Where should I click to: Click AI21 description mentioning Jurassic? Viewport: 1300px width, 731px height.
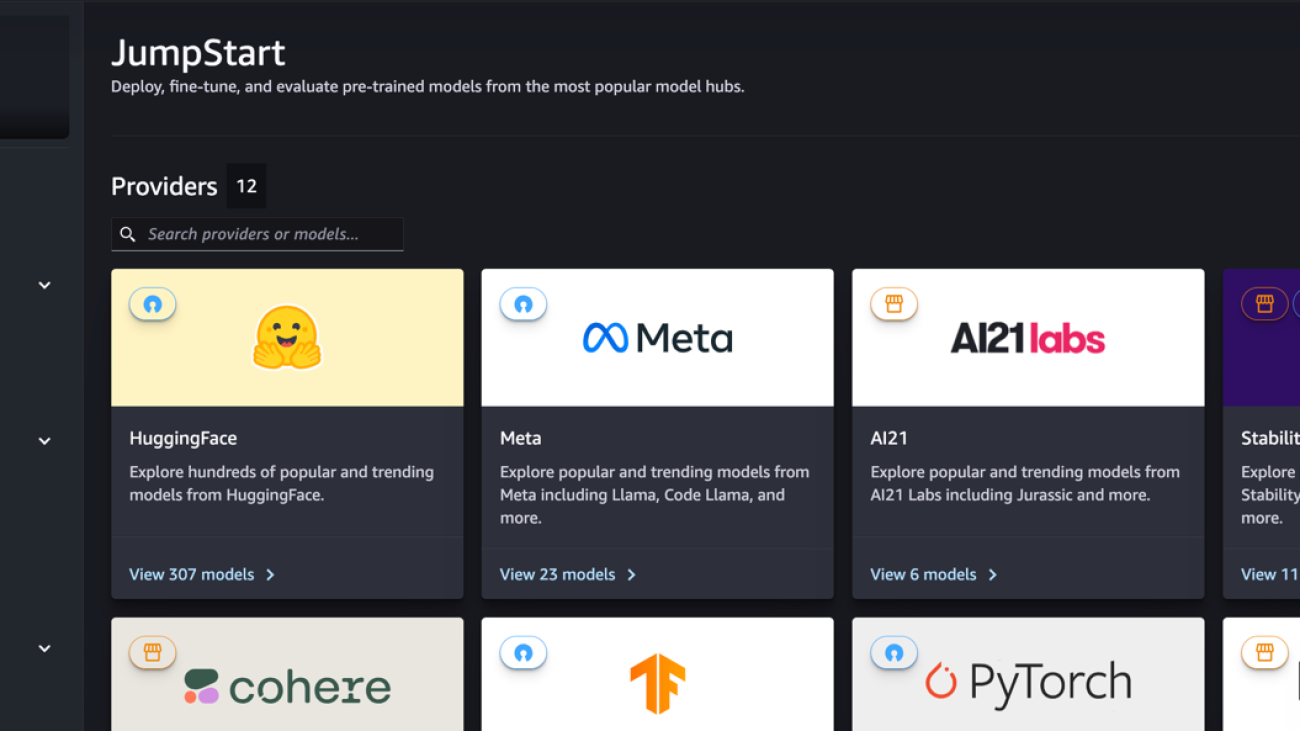pyautogui.click(x=1025, y=483)
